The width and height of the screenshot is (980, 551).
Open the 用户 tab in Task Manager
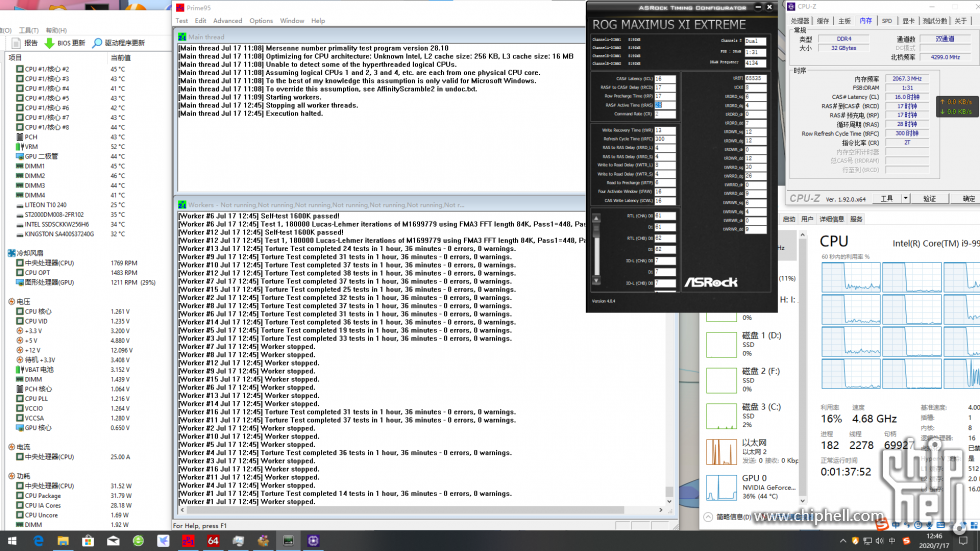(808, 219)
